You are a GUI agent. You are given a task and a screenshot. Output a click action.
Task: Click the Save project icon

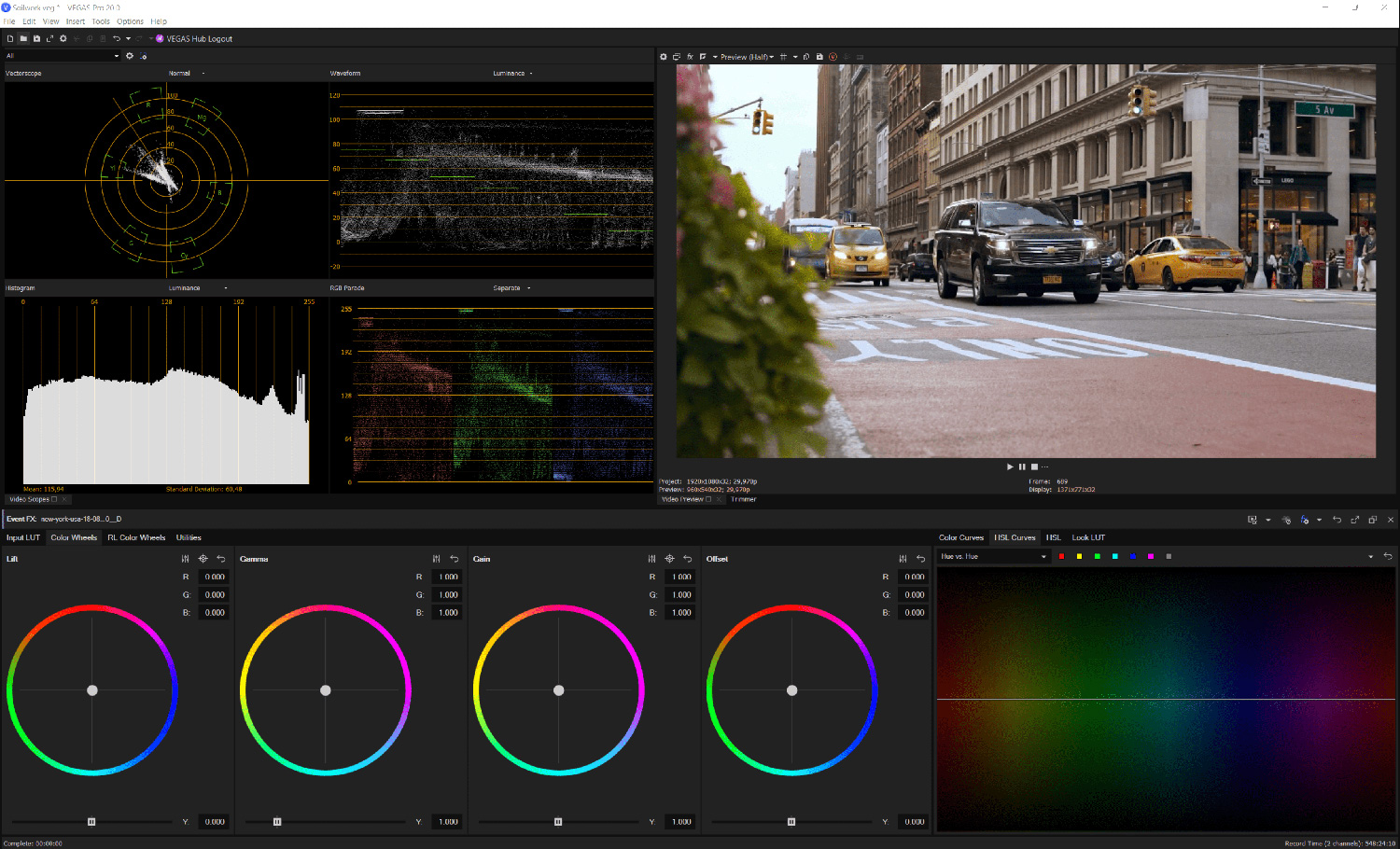tap(36, 39)
